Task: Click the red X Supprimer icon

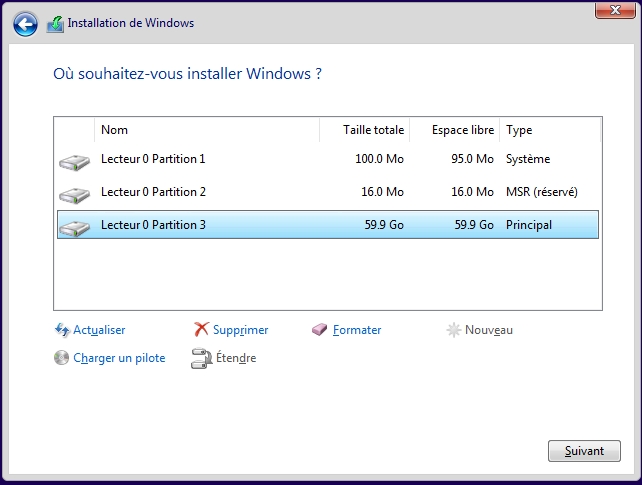Action: click(201, 330)
